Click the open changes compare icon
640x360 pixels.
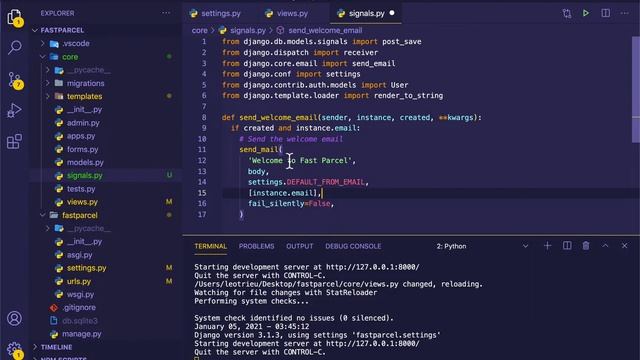567,13
